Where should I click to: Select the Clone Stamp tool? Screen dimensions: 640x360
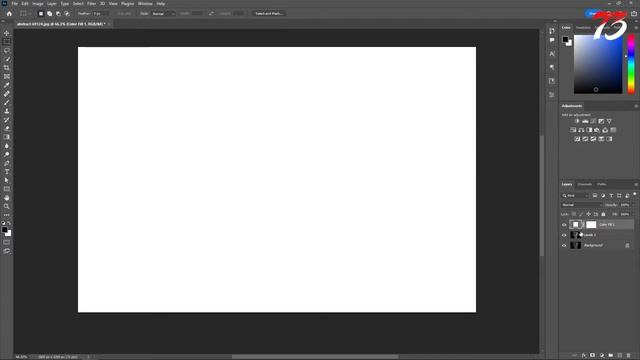(x=7, y=111)
